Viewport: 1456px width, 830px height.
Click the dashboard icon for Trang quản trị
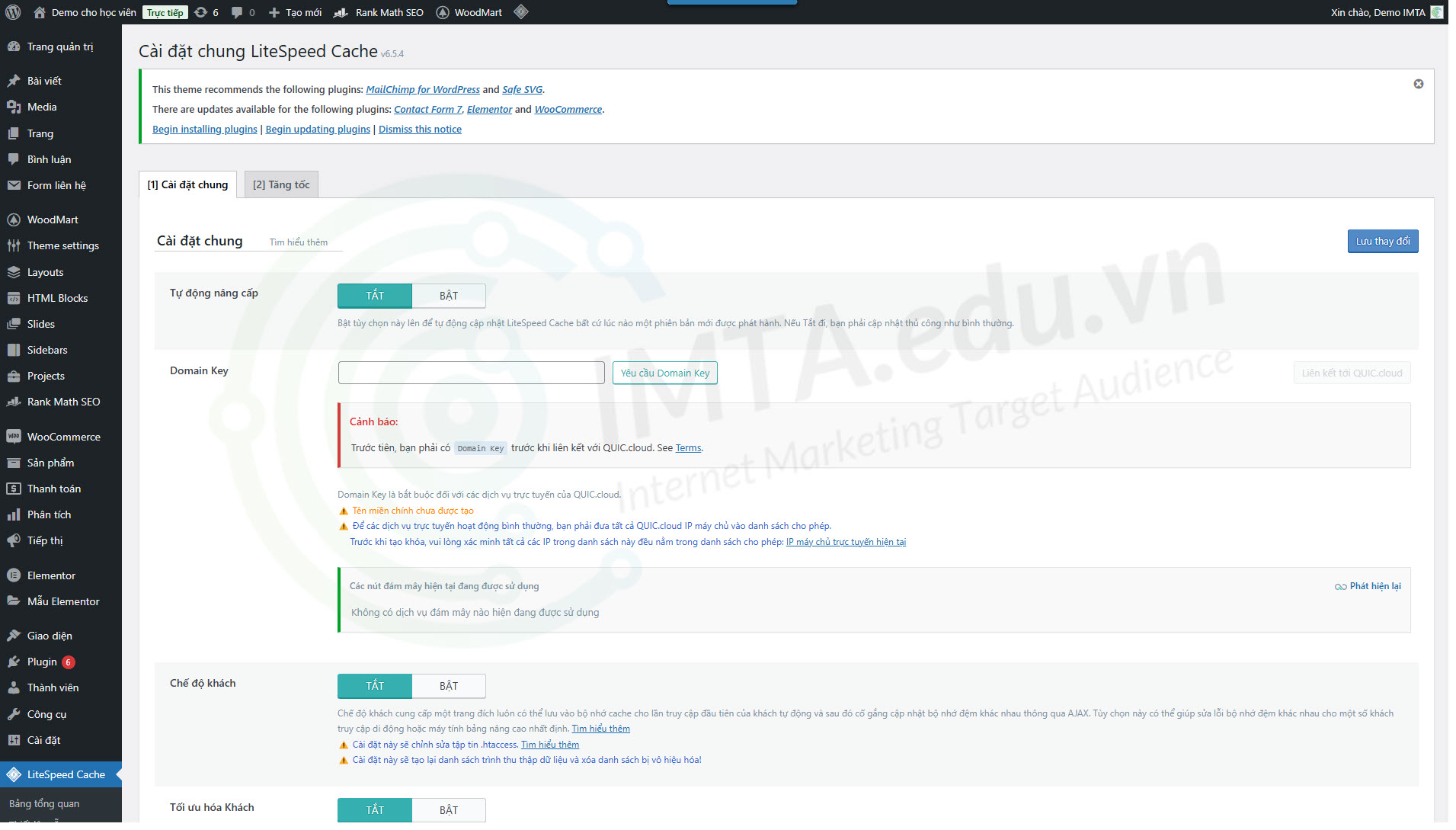click(14, 46)
